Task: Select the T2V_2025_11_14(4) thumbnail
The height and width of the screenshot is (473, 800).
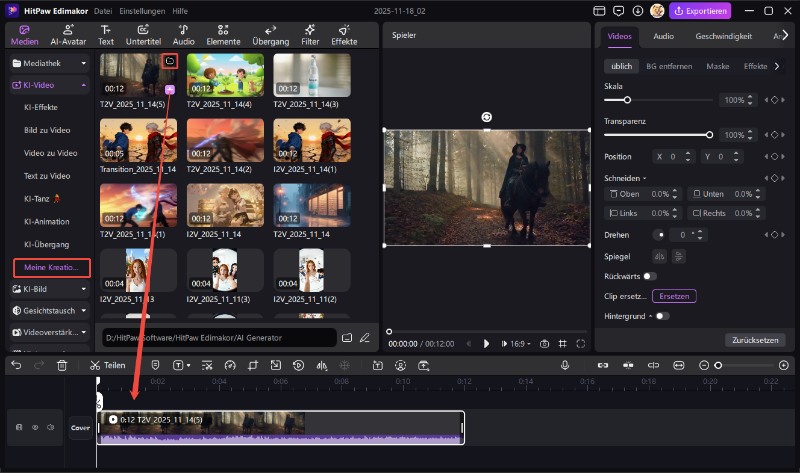Action: [225, 75]
